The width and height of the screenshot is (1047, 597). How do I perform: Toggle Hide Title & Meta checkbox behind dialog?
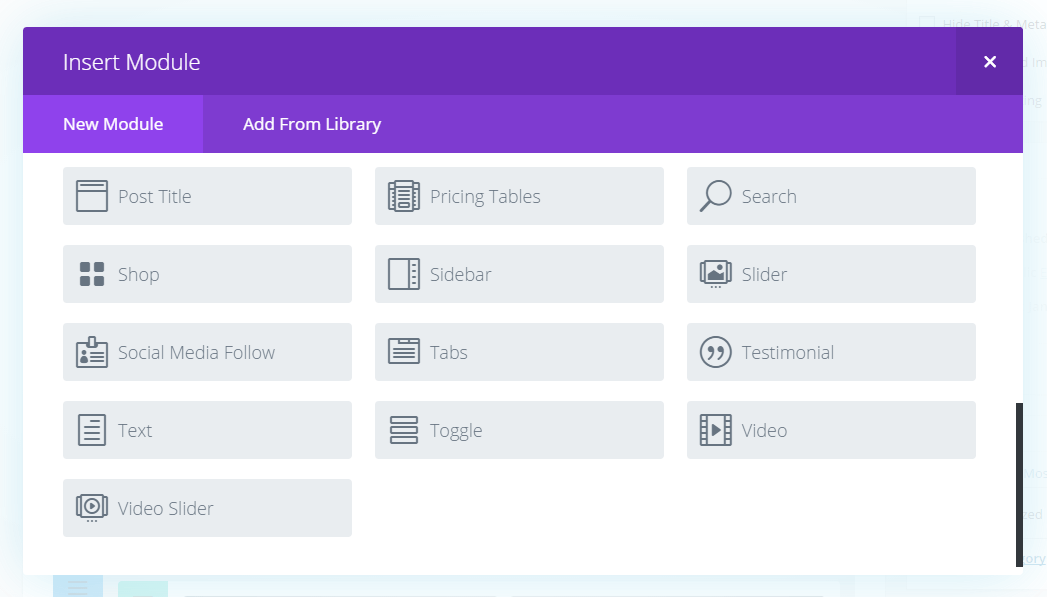[x=927, y=24]
